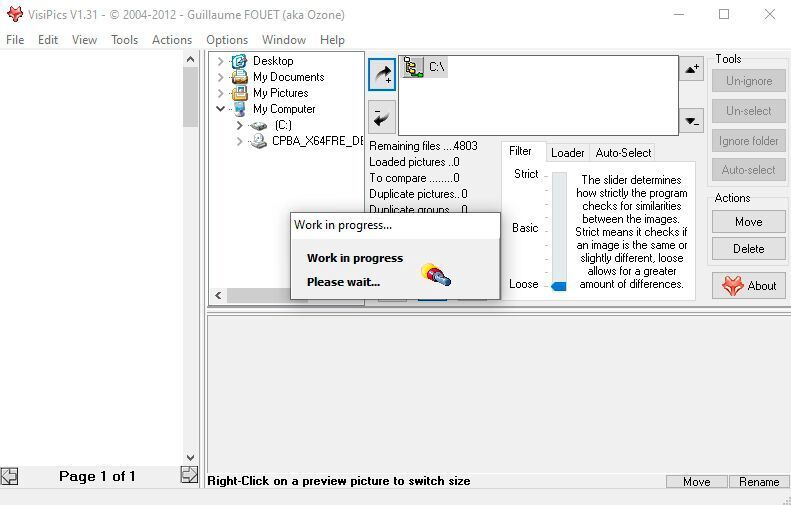The image size is (791, 505).
Task: Click the My Documents folder icon
Action: click(x=239, y=77)
